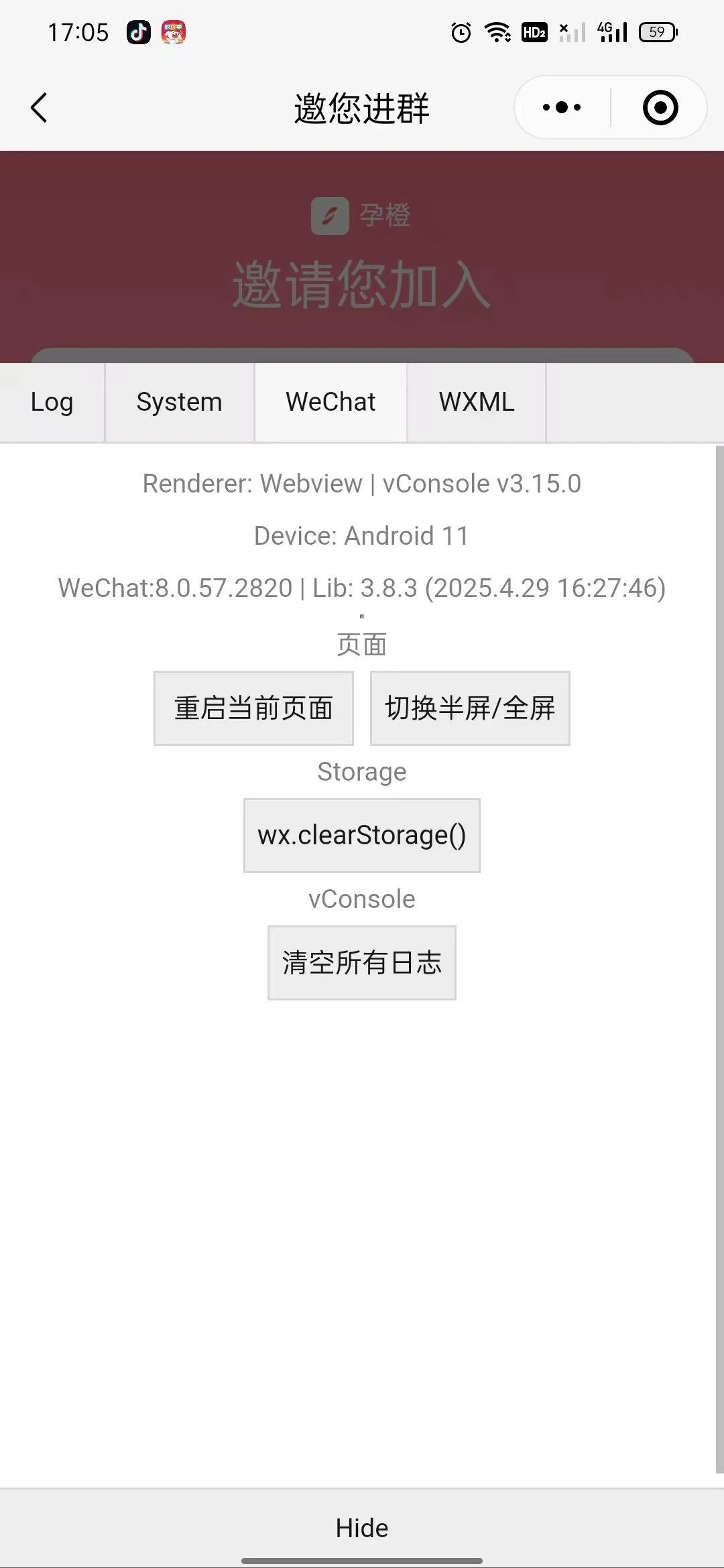Switch to the Log tab
This screenshot has height=1568, width=724.
point(52,402)
